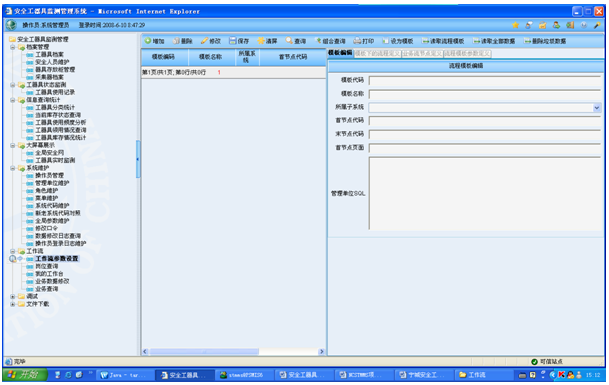Screen dimensions: 609x385
Task: Click the 增加 (Add) toolbar icon
Action: click(148, 41)
